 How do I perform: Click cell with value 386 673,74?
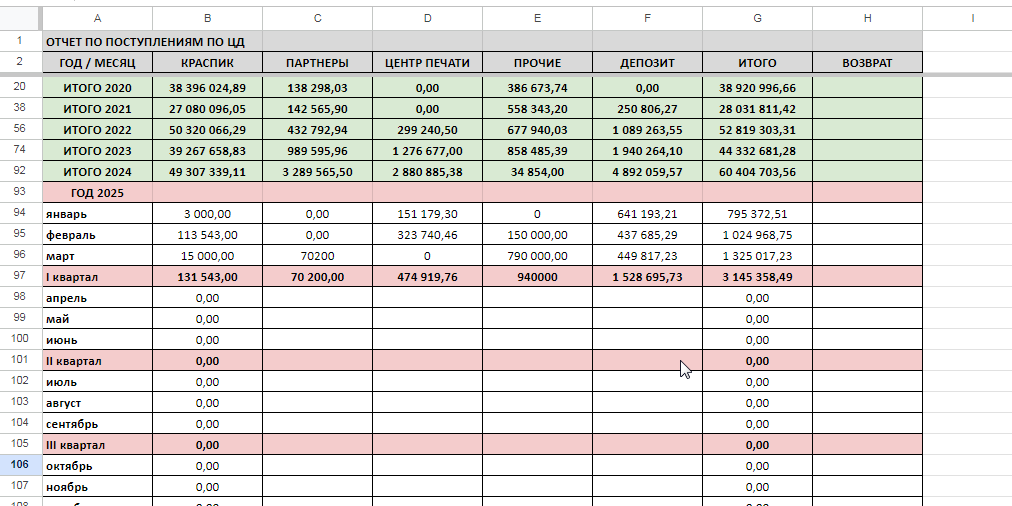(538, 88)
